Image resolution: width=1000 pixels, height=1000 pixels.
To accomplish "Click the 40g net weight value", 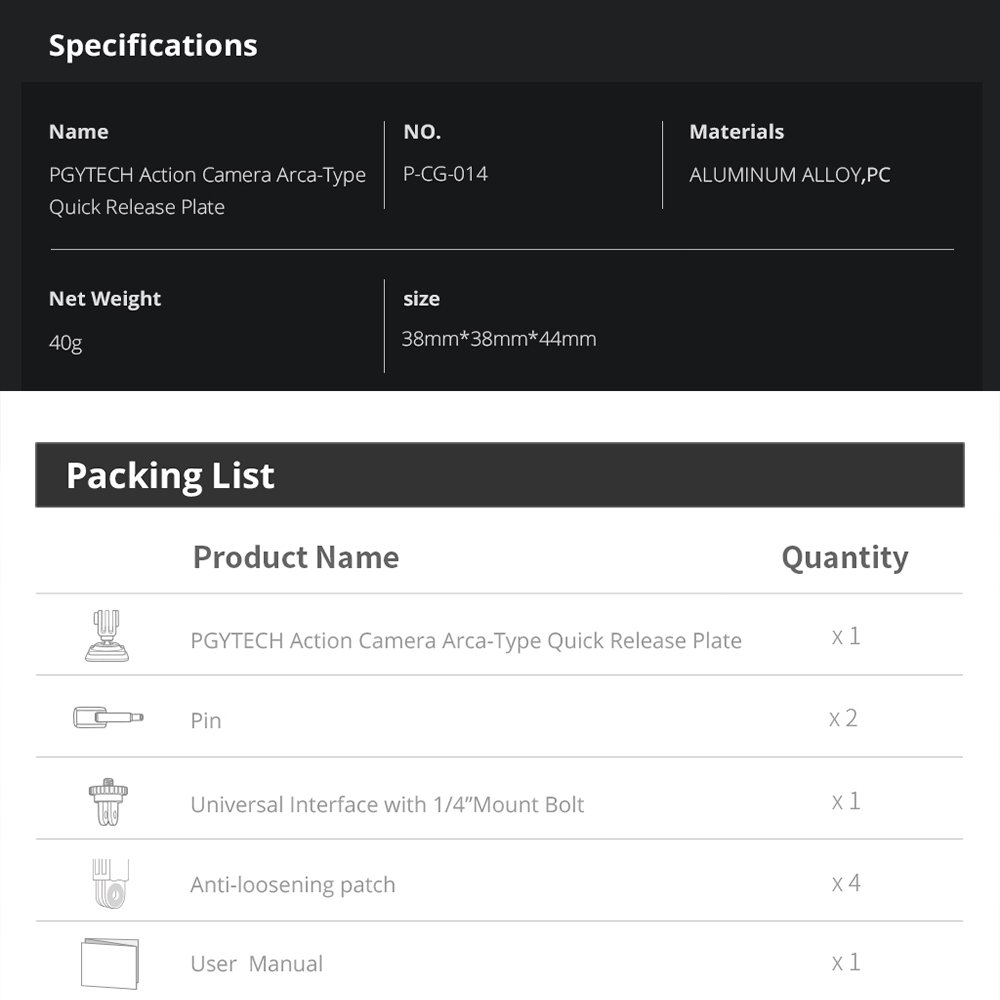I will 66,343.
